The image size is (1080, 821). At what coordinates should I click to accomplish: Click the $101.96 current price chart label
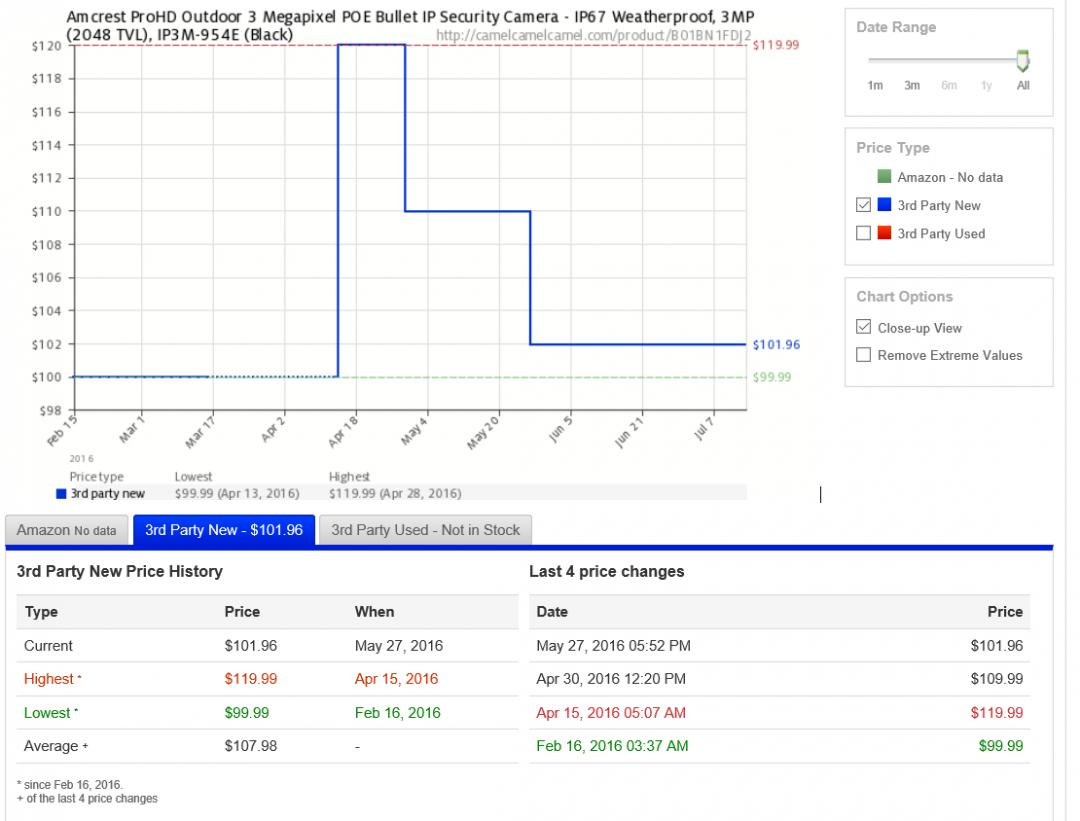tap(776, 345)
